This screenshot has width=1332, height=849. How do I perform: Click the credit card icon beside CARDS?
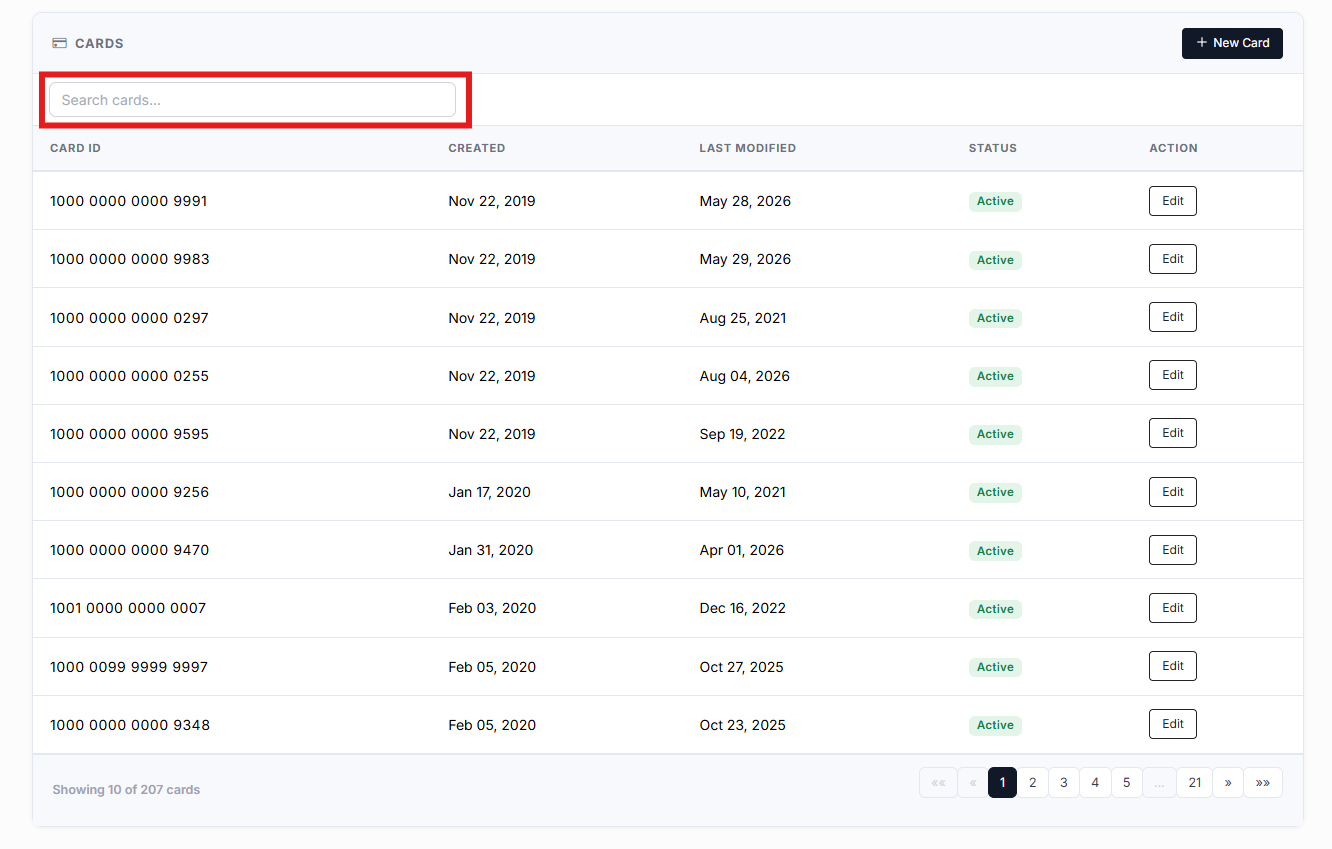point(59,43)
